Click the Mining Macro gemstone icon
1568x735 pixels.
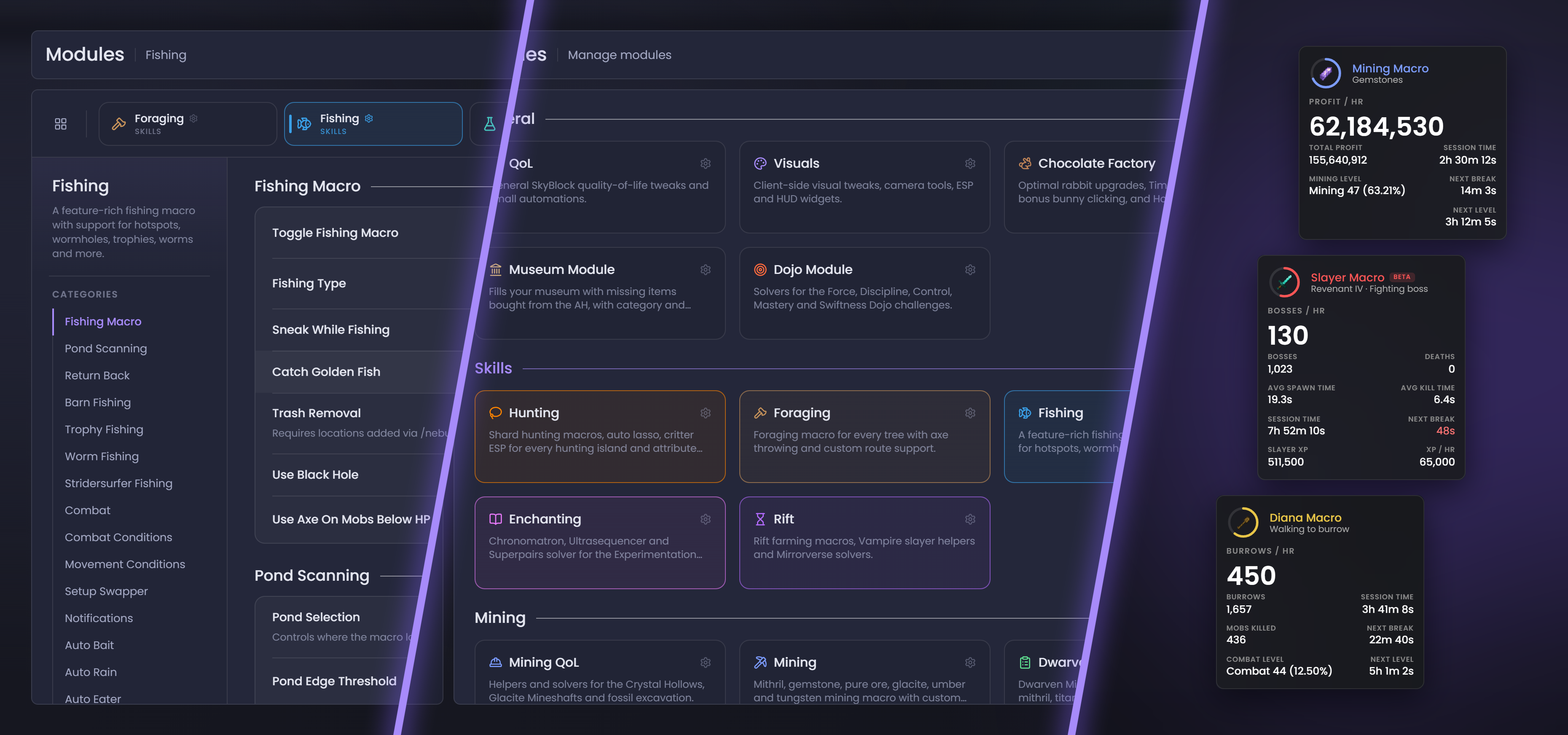(1326, 74)
